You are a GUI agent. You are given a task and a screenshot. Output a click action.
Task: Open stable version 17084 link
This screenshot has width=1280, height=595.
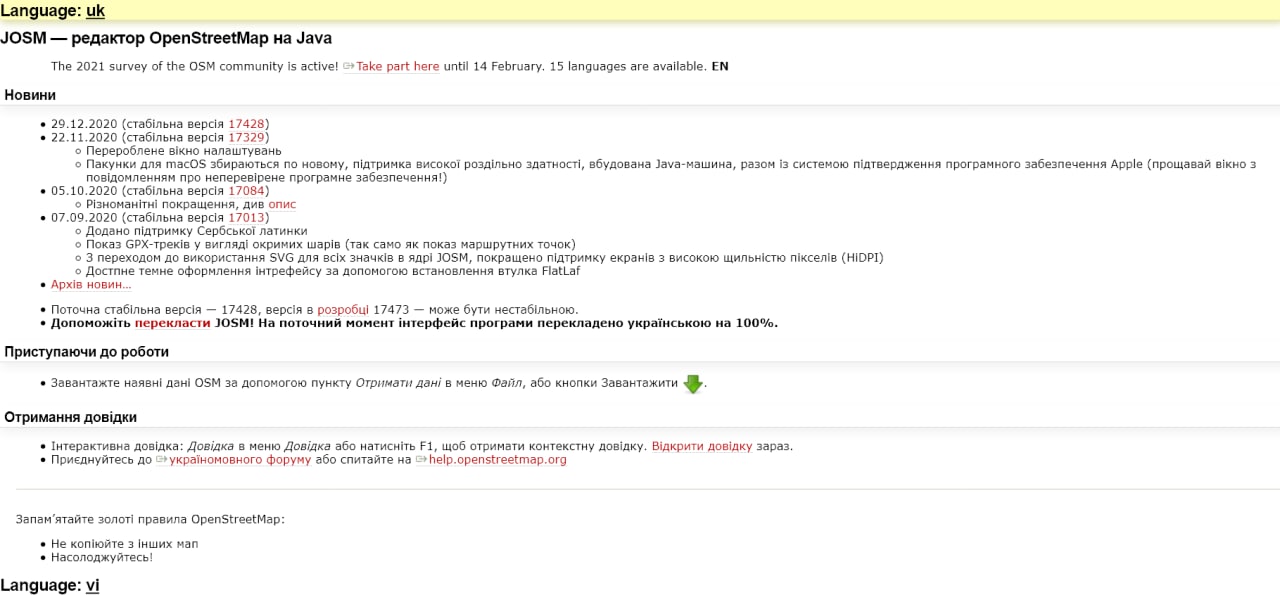[x=246, y=190]
